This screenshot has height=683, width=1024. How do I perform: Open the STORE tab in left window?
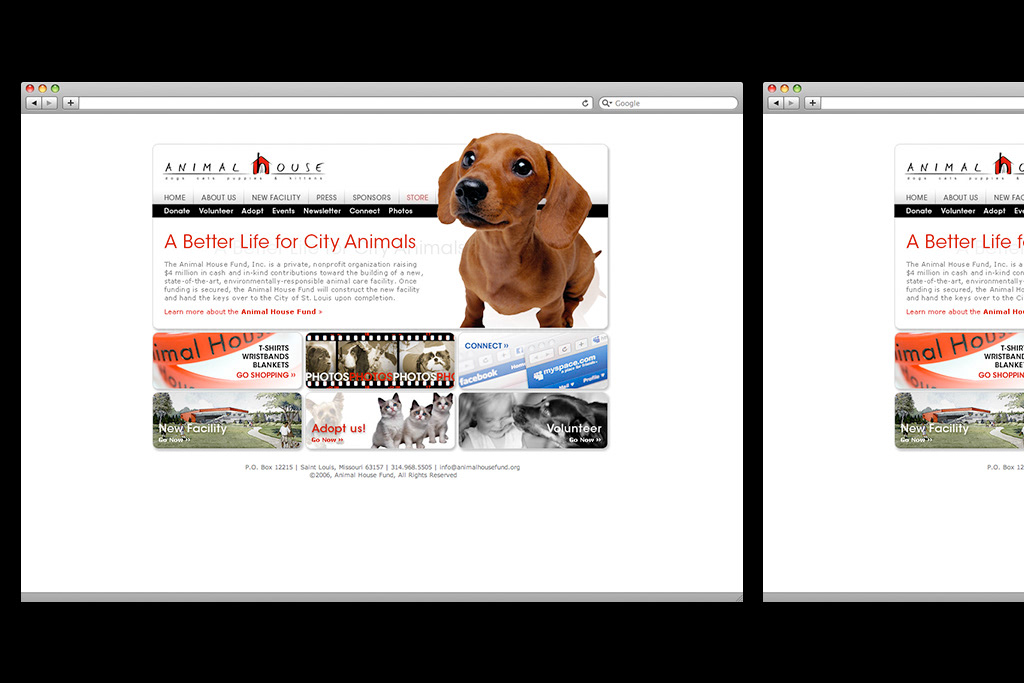pyautogui.click(x=417, y=197)
